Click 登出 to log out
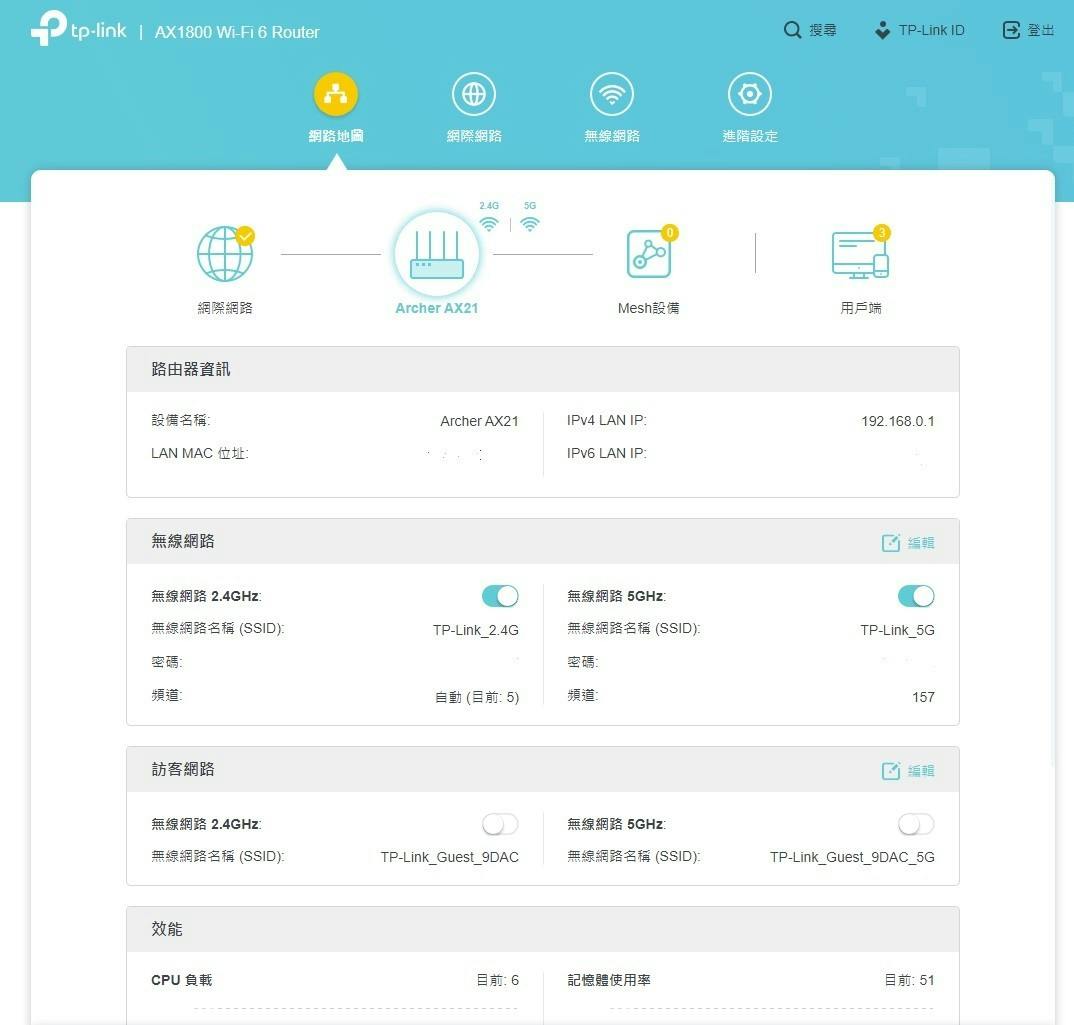Viewport: 1074px width, 1025px height. (1028, 30)
